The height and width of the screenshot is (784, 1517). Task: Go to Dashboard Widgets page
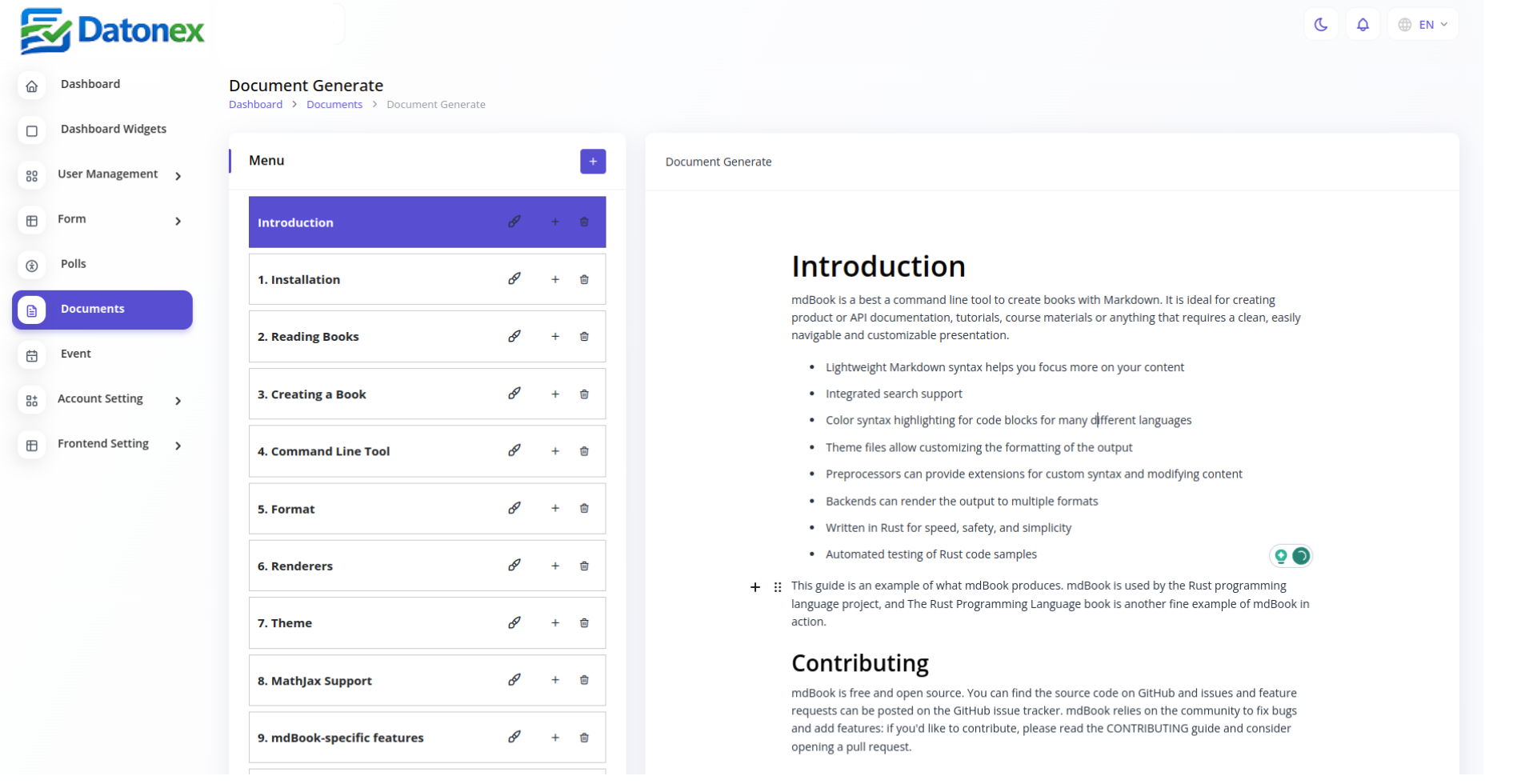(113, 130)
